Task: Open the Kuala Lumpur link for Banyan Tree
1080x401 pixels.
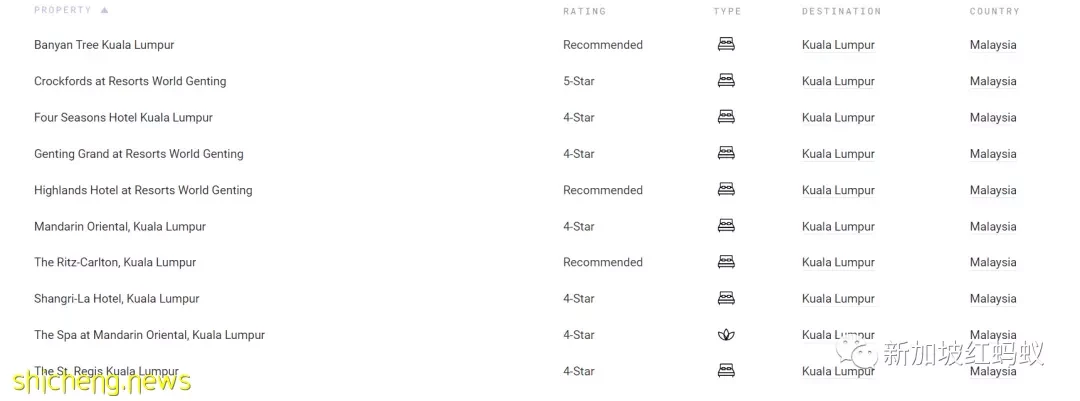Action: [838, 45]
